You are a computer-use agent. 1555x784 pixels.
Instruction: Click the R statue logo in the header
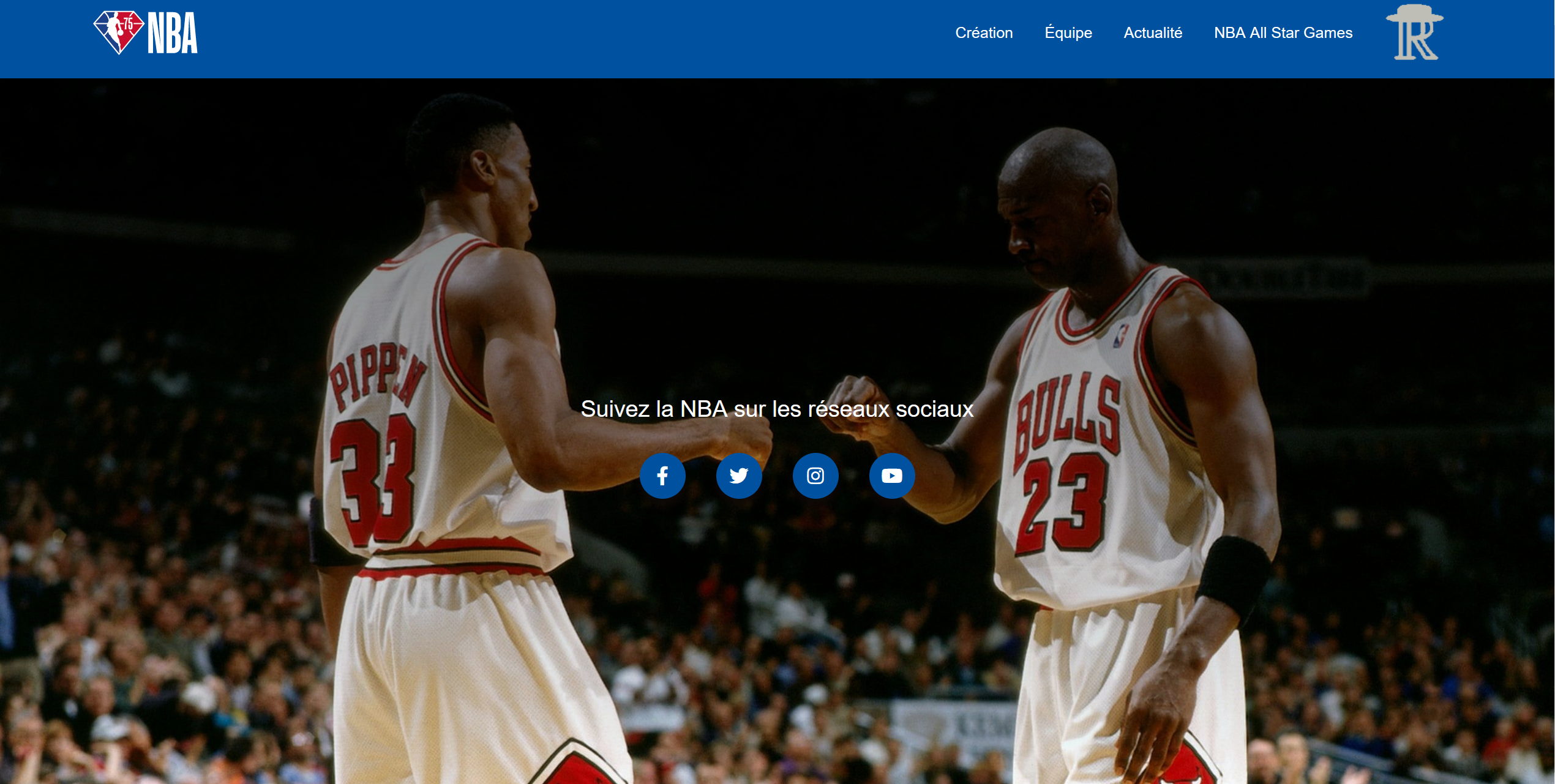(1415, 32)
